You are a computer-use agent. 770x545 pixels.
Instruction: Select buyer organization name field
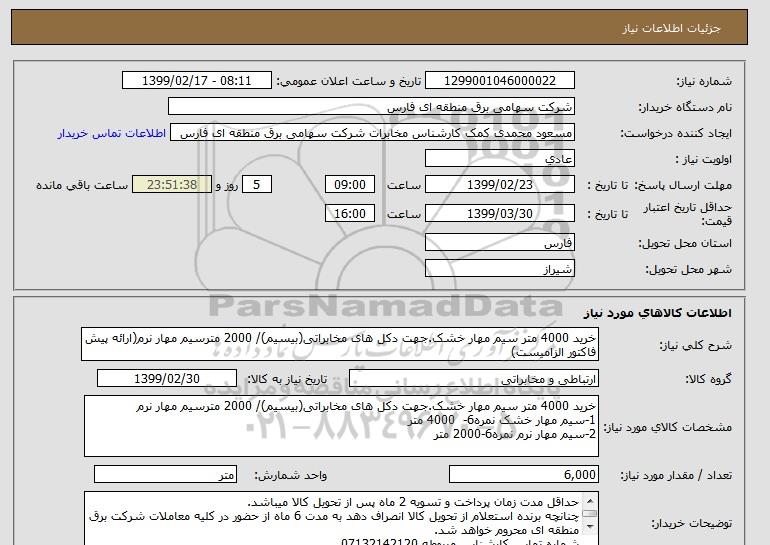tap(371, 107)
